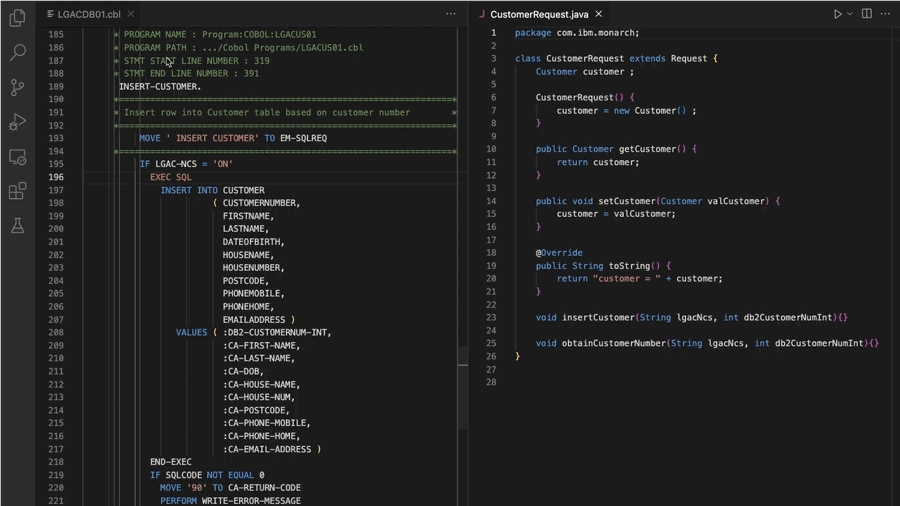Click the COBOL editor vertical scrollbar thumb
This screenshot has width=900, height=506.
[463, 387]
